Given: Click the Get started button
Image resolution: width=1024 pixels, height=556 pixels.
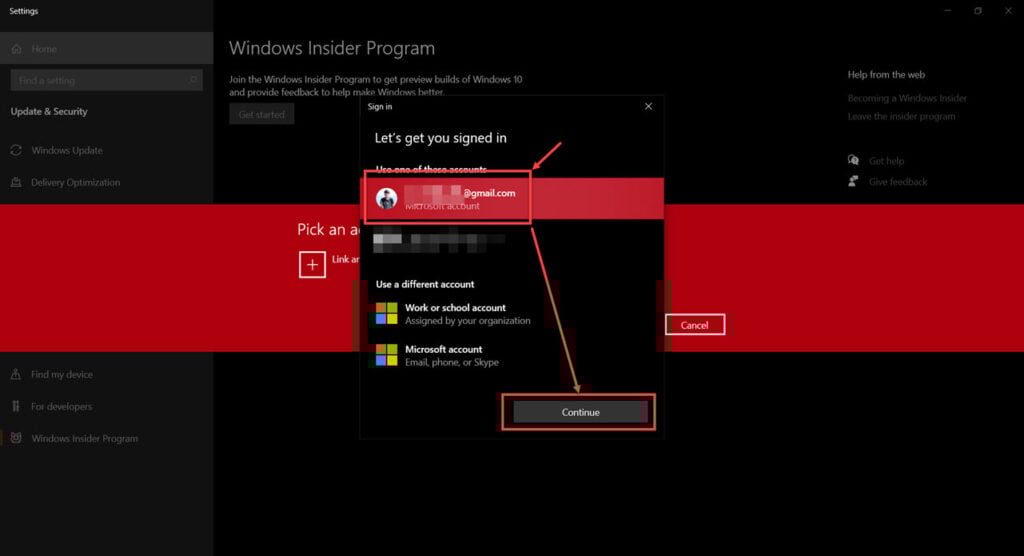Looking at the screenshot, I should (261, 114).
